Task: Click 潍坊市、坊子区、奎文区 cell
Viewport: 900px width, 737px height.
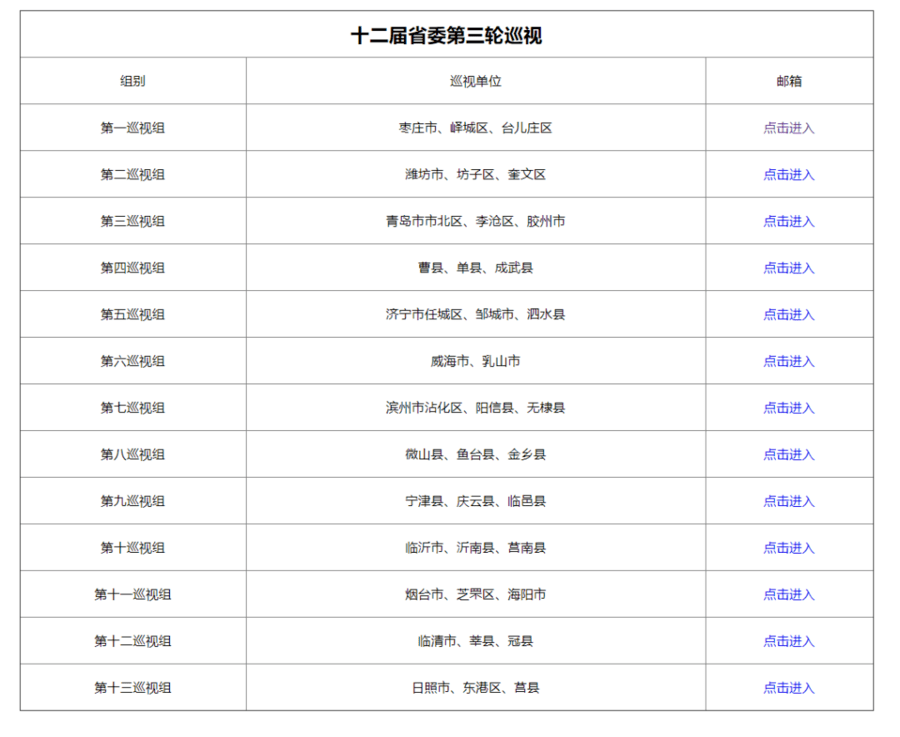Action: pos(476,174)
